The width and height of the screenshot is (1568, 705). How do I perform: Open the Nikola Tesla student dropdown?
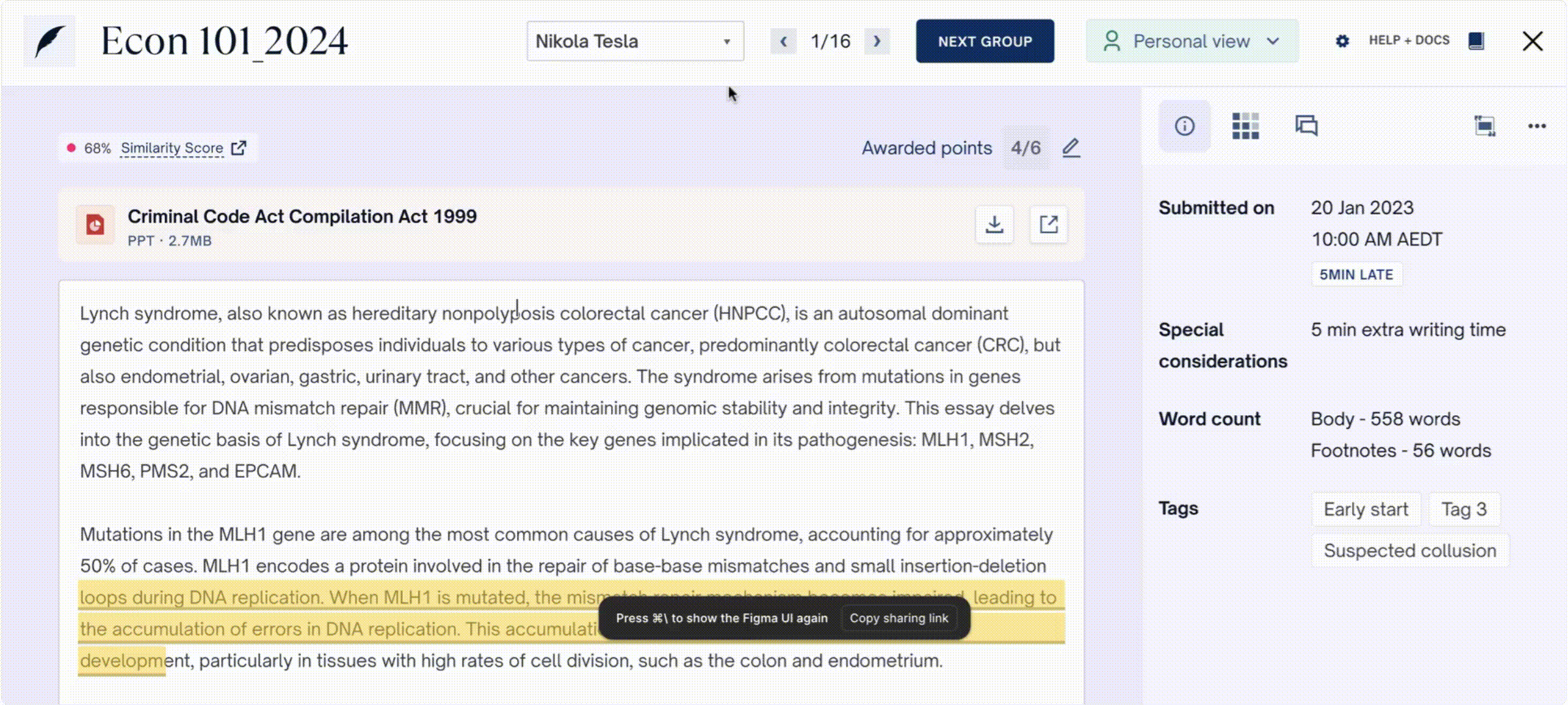click(x=635, y=41)
